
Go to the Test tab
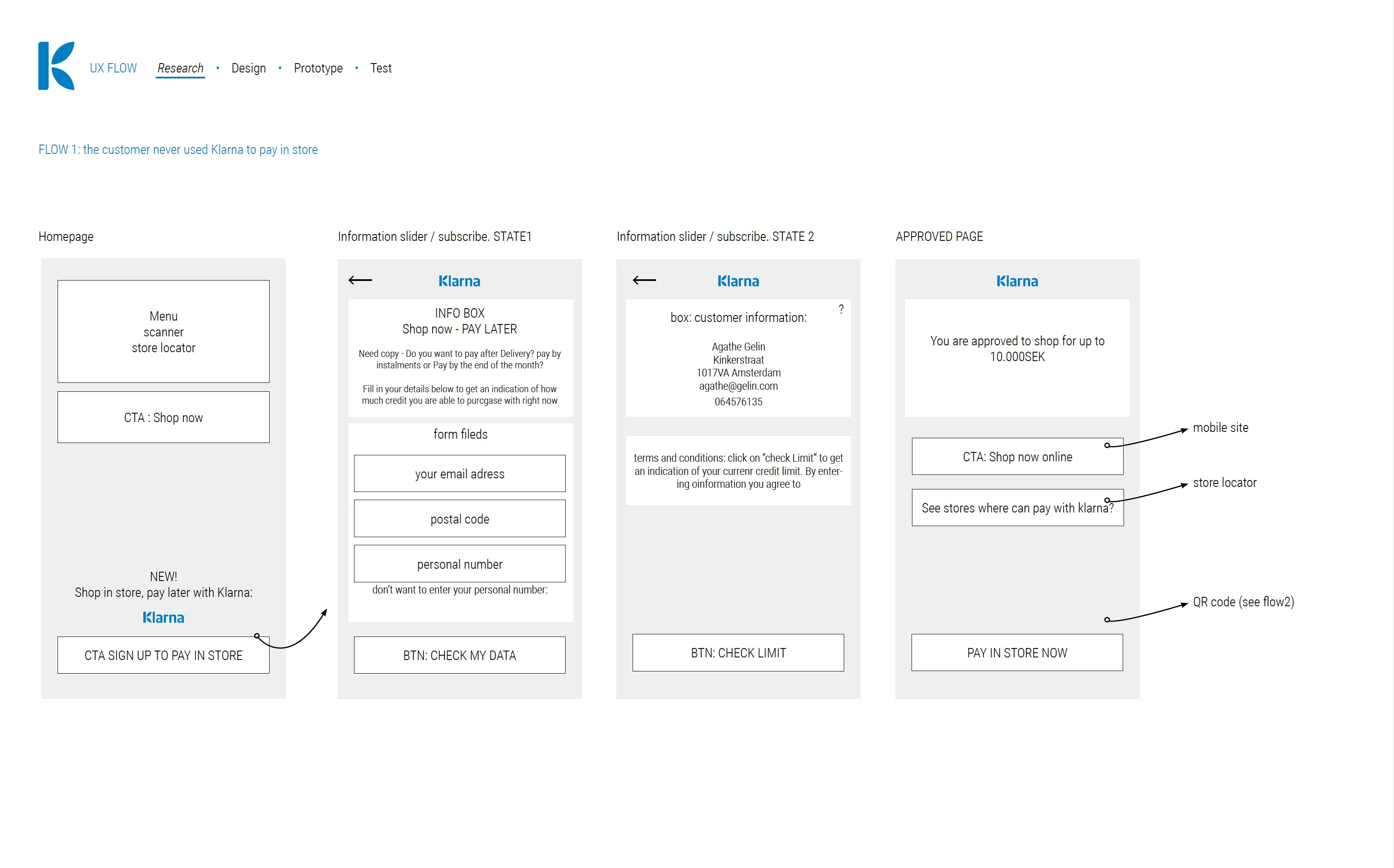(x=381, y=68)
